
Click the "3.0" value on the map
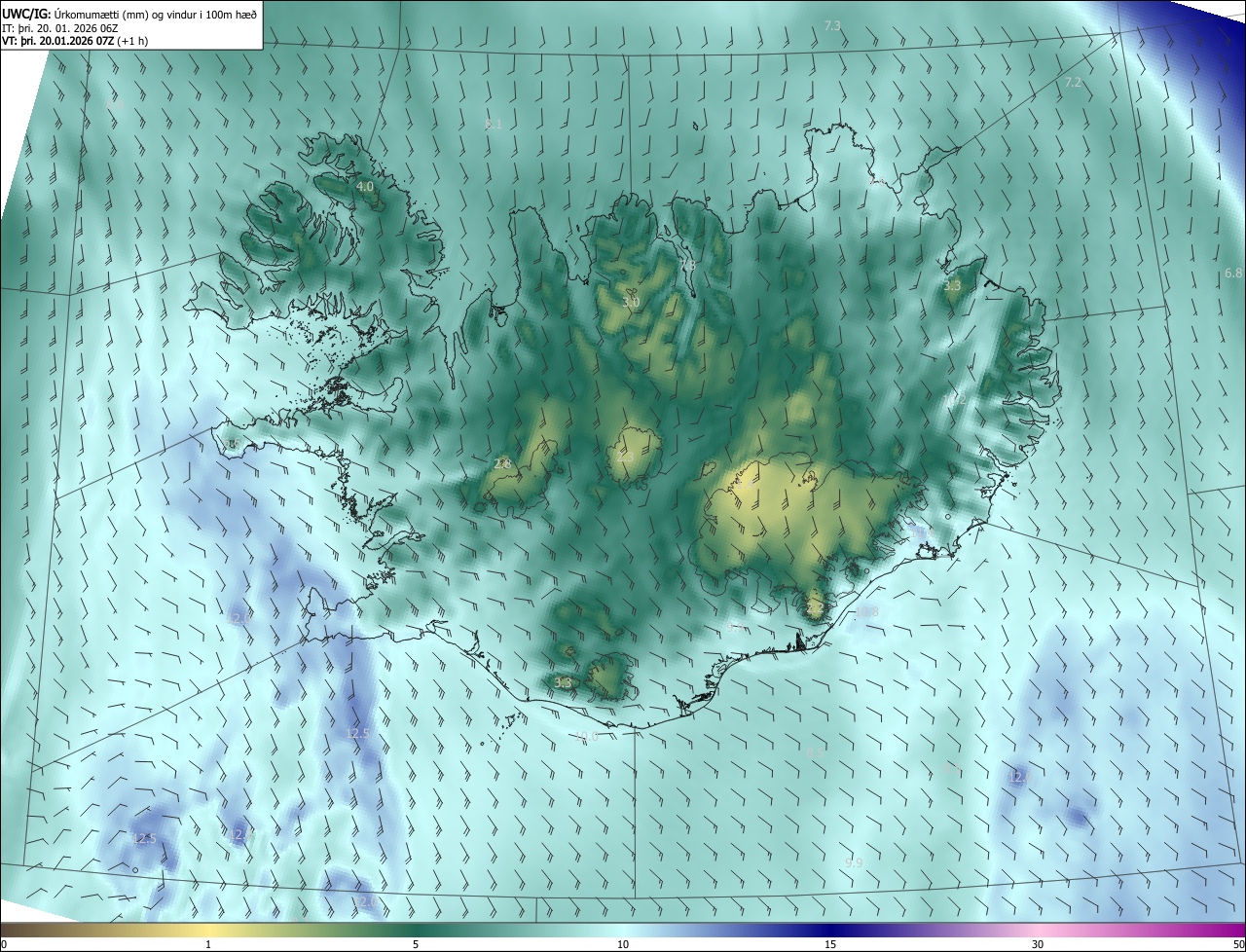pyautogui.click(x=631, y=303)
